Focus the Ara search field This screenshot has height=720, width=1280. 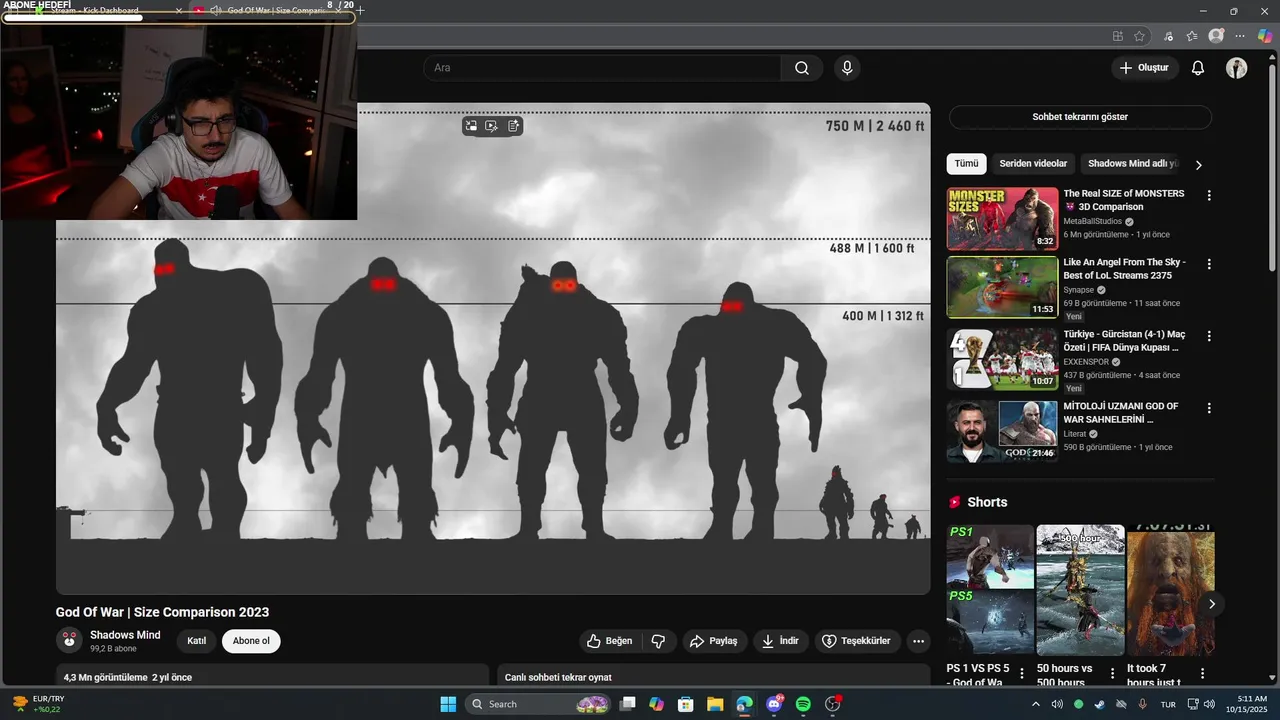[x=602, y=68]
